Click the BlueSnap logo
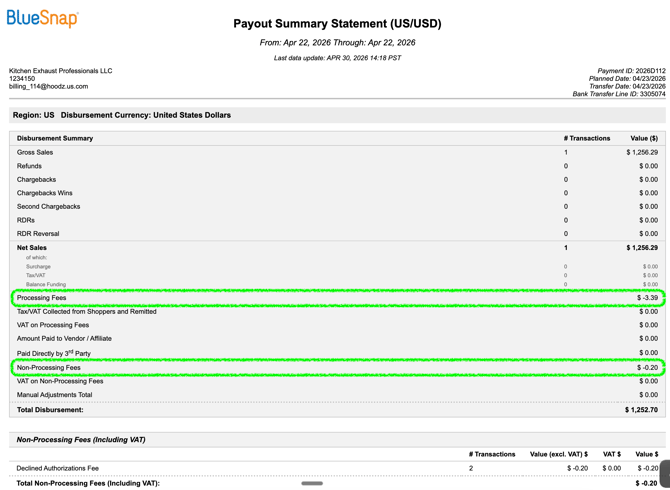 pyautogui.click(x=42, y=19)
